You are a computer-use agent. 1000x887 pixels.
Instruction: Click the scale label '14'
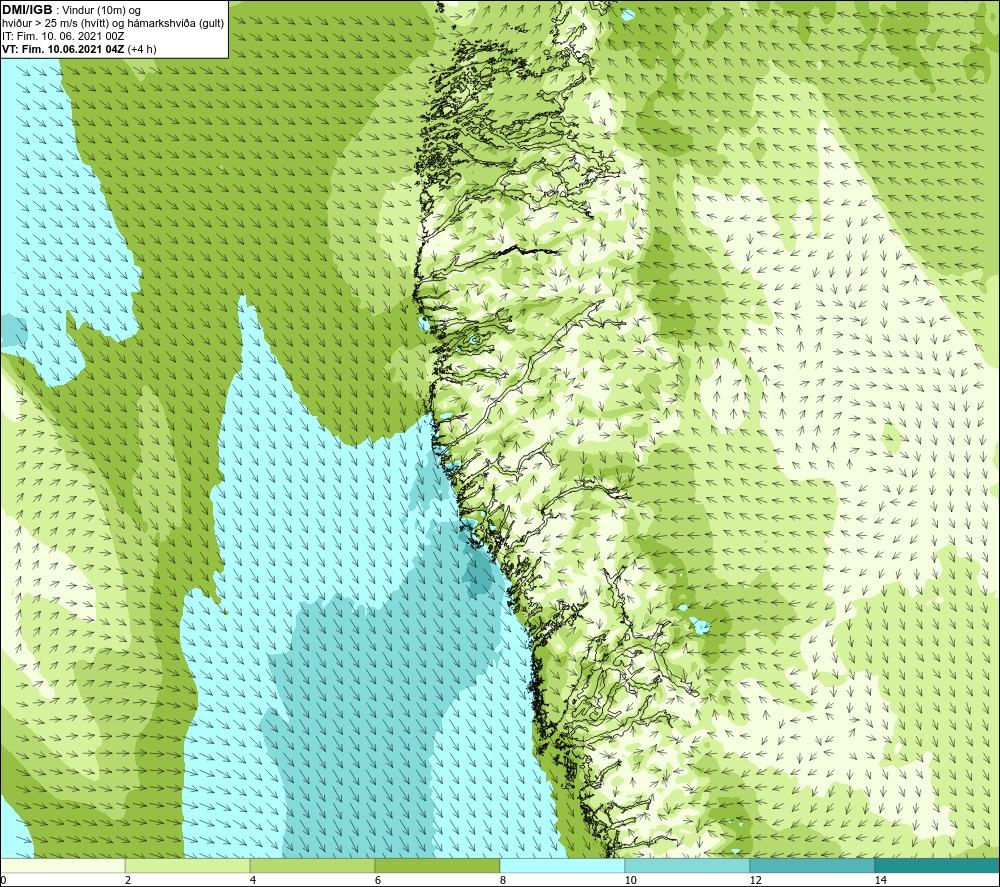point(880,880)
